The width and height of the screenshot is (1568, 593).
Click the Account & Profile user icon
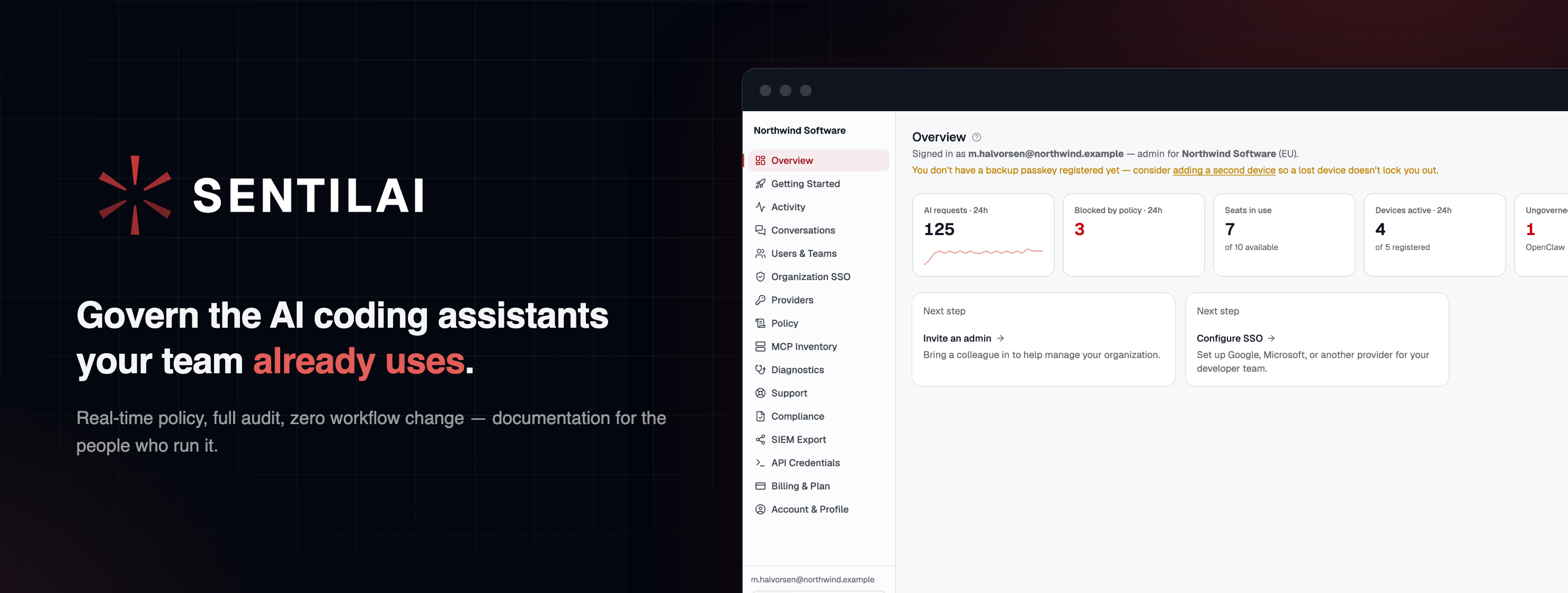click(760, 509)
